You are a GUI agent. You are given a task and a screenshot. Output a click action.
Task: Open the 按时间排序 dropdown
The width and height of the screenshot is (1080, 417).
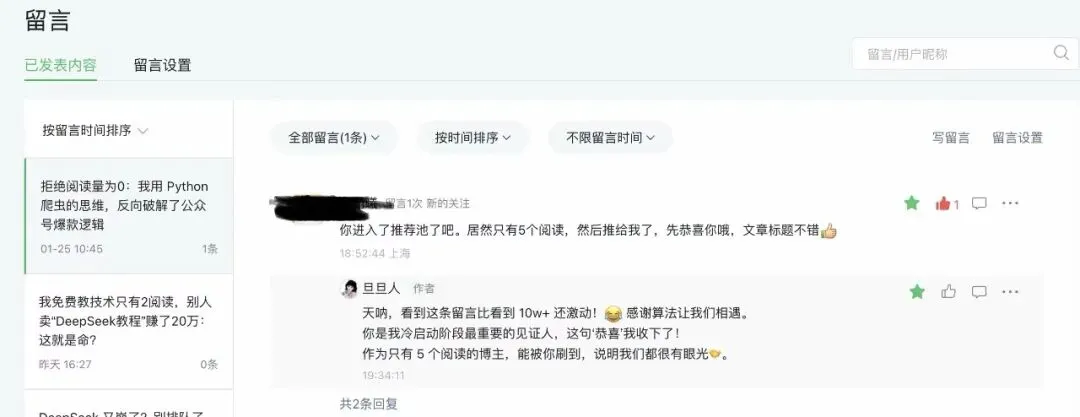click(x=472, y=138)
